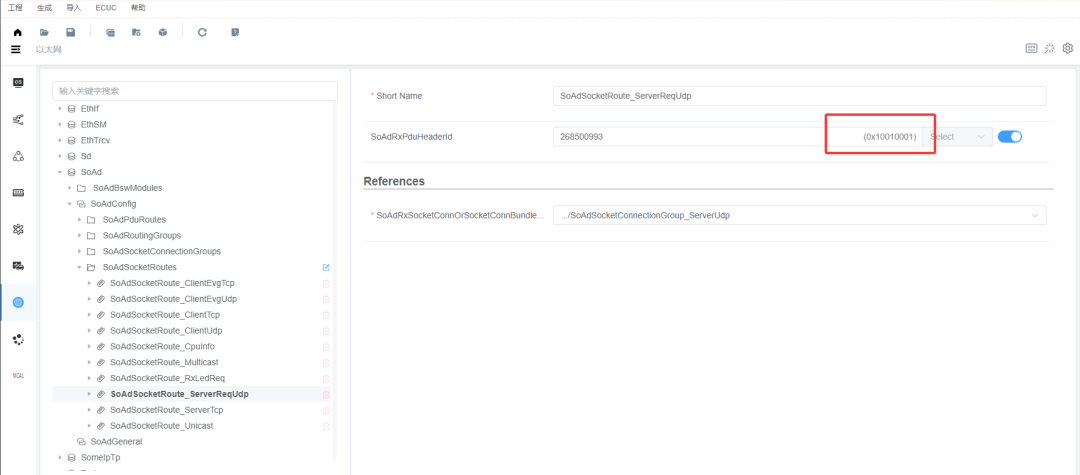Open the 帮助 menu
1080x475 pixels.
click(x=137, y=8)
